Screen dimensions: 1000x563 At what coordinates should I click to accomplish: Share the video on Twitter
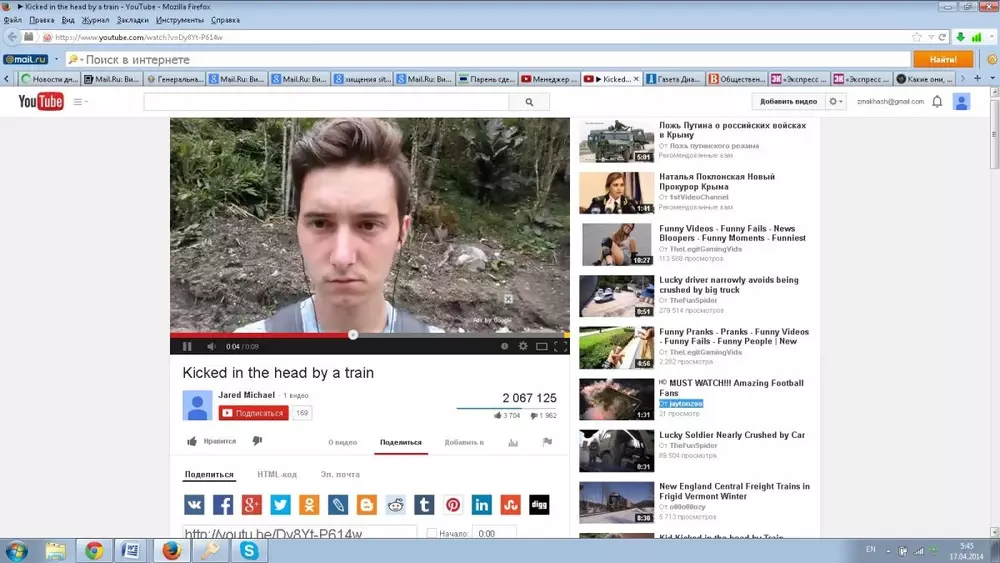click(280, 505)
